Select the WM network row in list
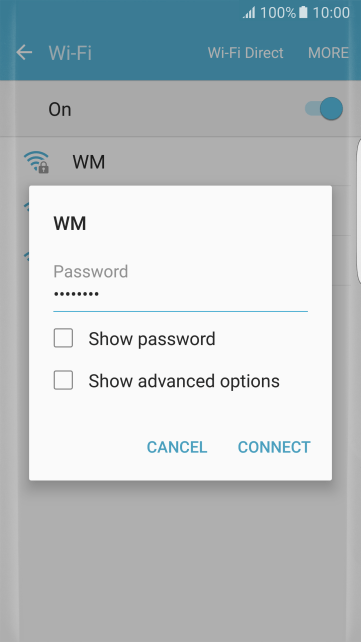The width and height of the screenshot is (361, 642). (x=180, y=161)
